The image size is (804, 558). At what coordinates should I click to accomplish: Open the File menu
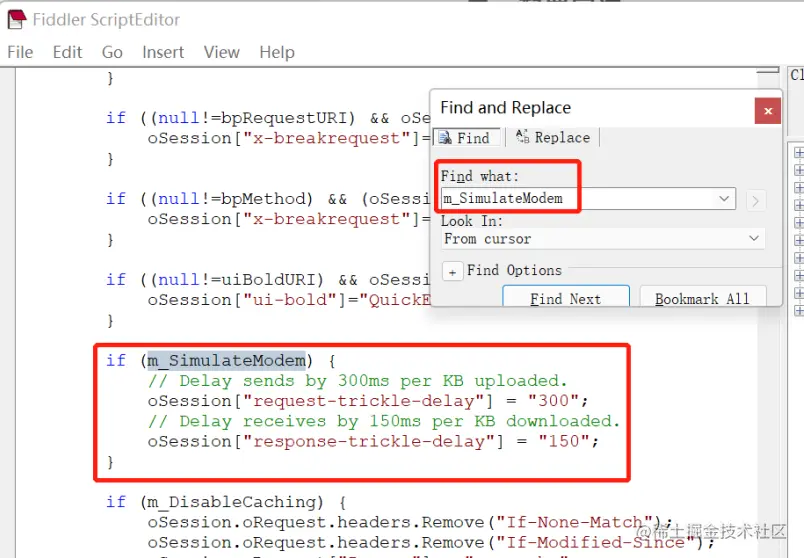(20, 52)
